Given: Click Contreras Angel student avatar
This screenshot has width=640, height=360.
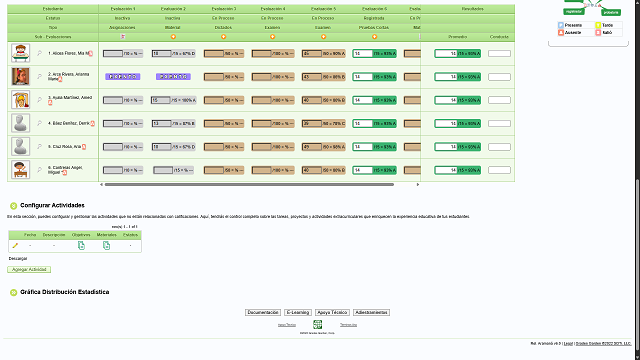Looking at the screenshot, I should [x=20, y=169].
